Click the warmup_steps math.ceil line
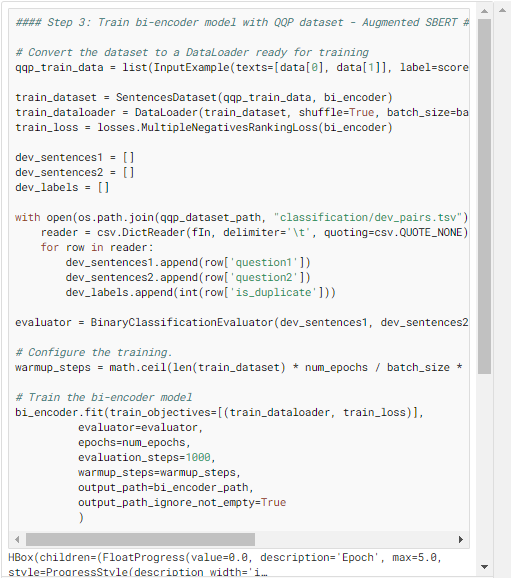The height and width of the screenshot is (578, 516). [x=238, y=368]
